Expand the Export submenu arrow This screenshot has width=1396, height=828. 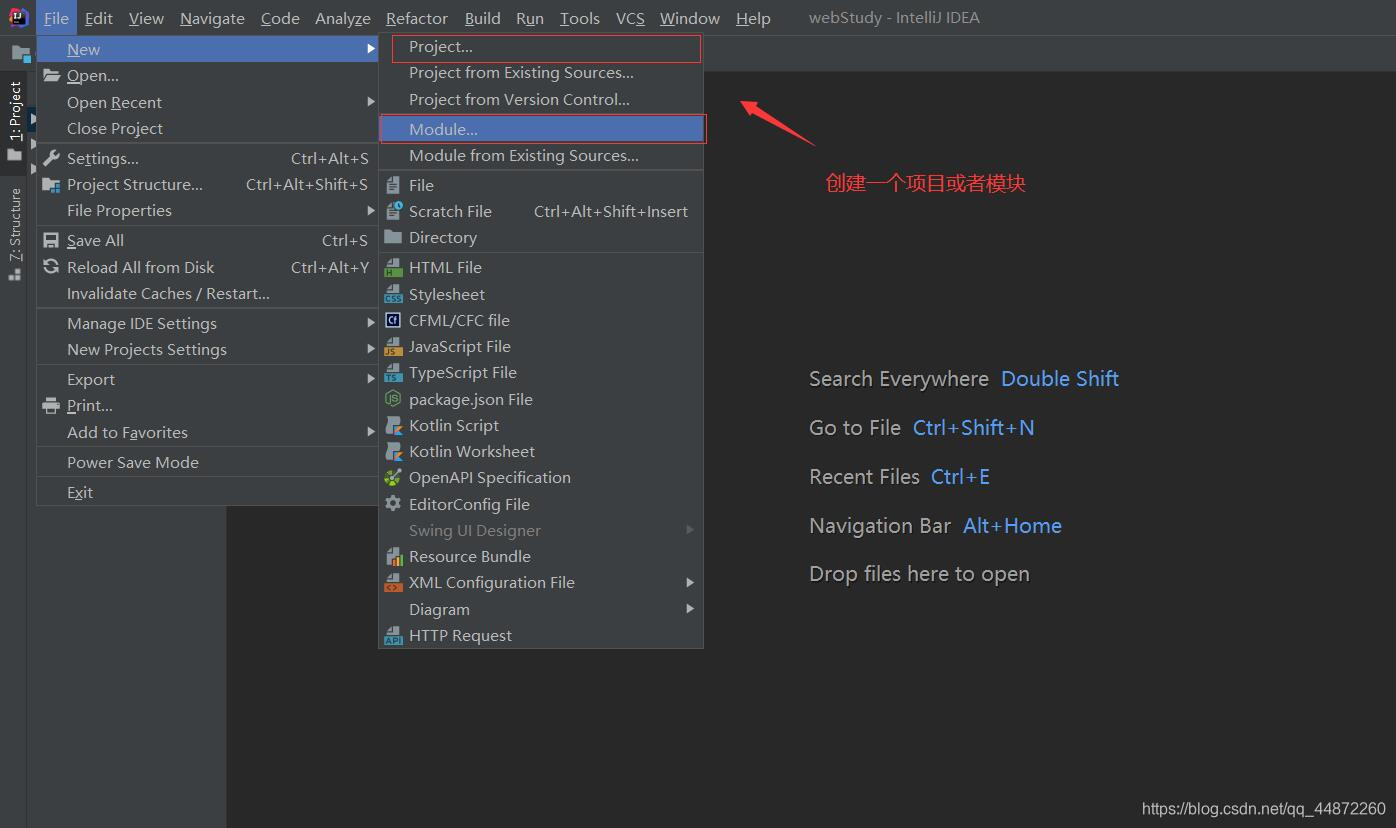click(371, 379)
